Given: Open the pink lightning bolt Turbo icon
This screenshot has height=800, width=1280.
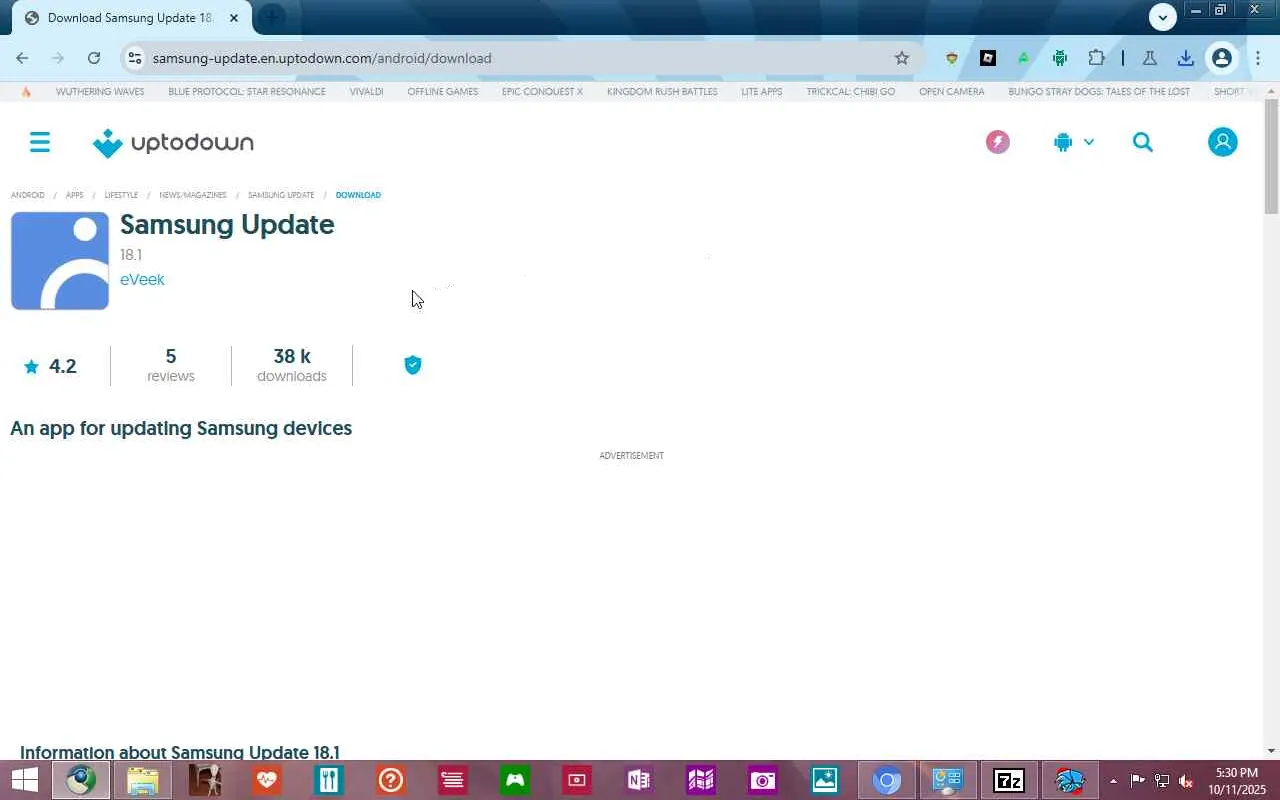Looking at the screenshot, I should [997, 142].
